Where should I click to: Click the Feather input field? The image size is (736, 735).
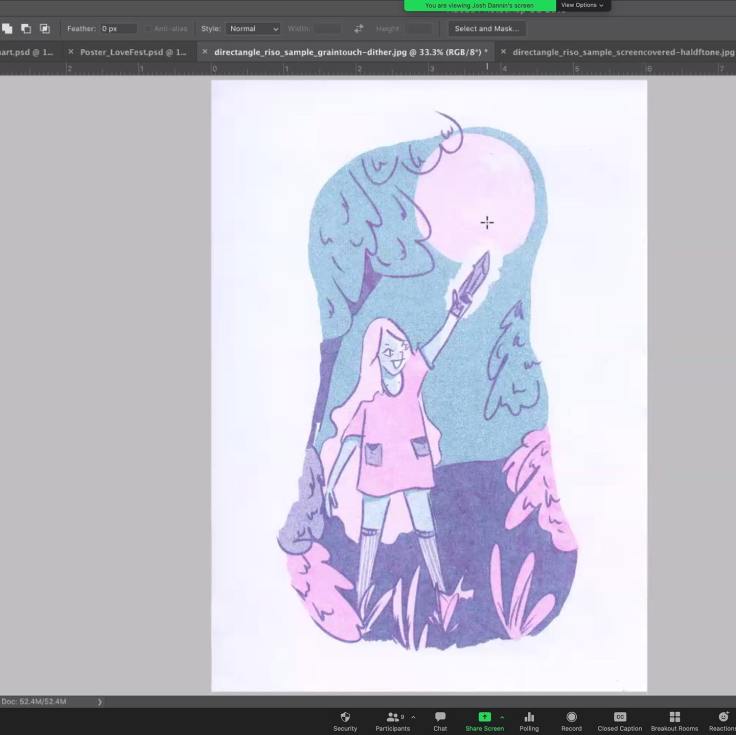pos(118,29)
